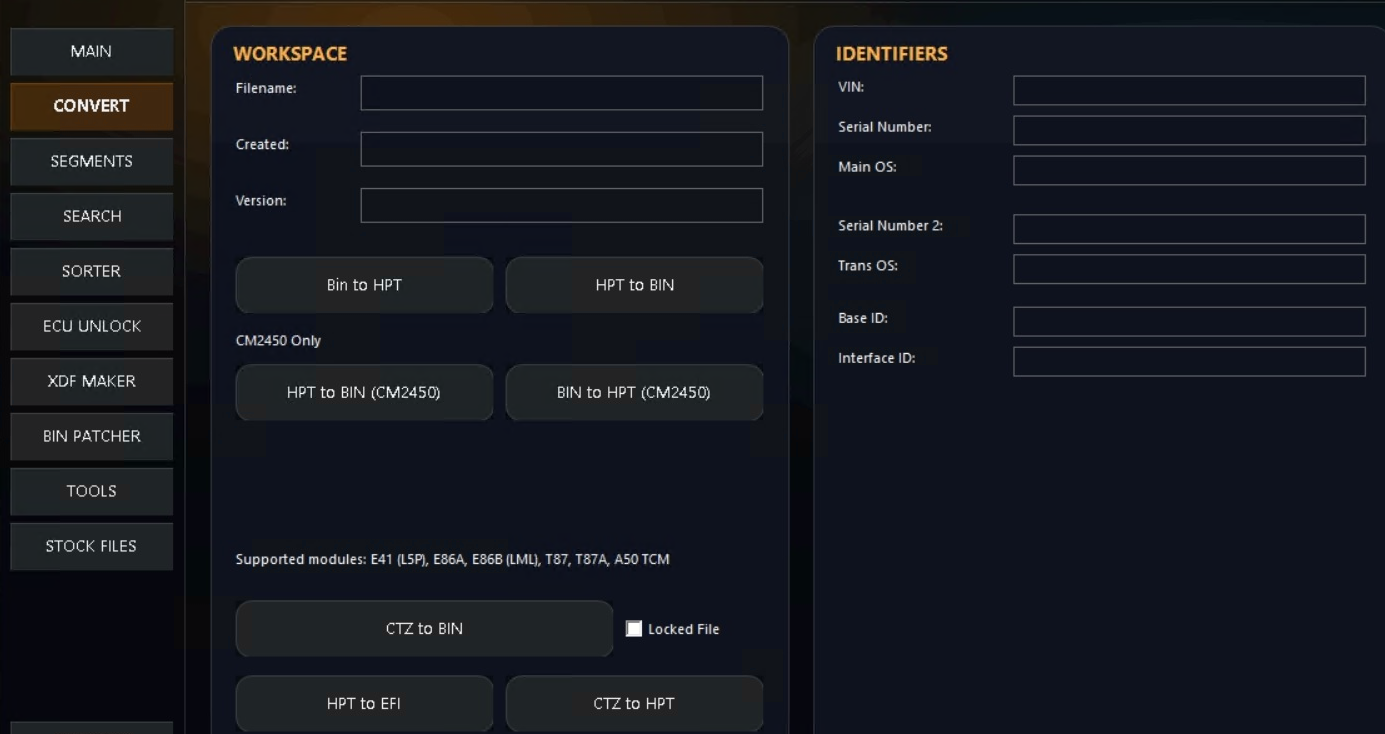Click the 'Supported modules' text line
Screen dimensions: 1385x734
coord(452,559)
